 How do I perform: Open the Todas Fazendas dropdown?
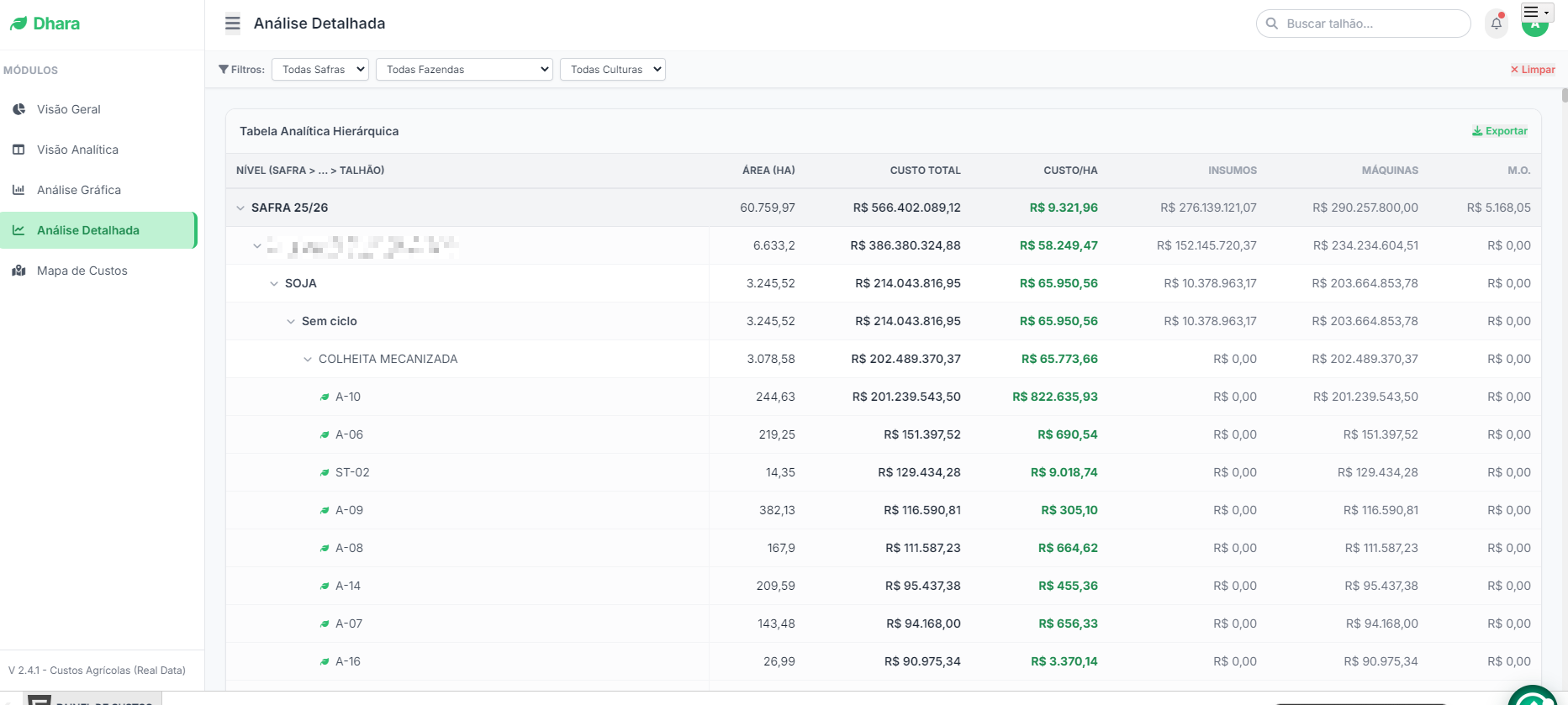pyautogui.click(x=464, y=70)
